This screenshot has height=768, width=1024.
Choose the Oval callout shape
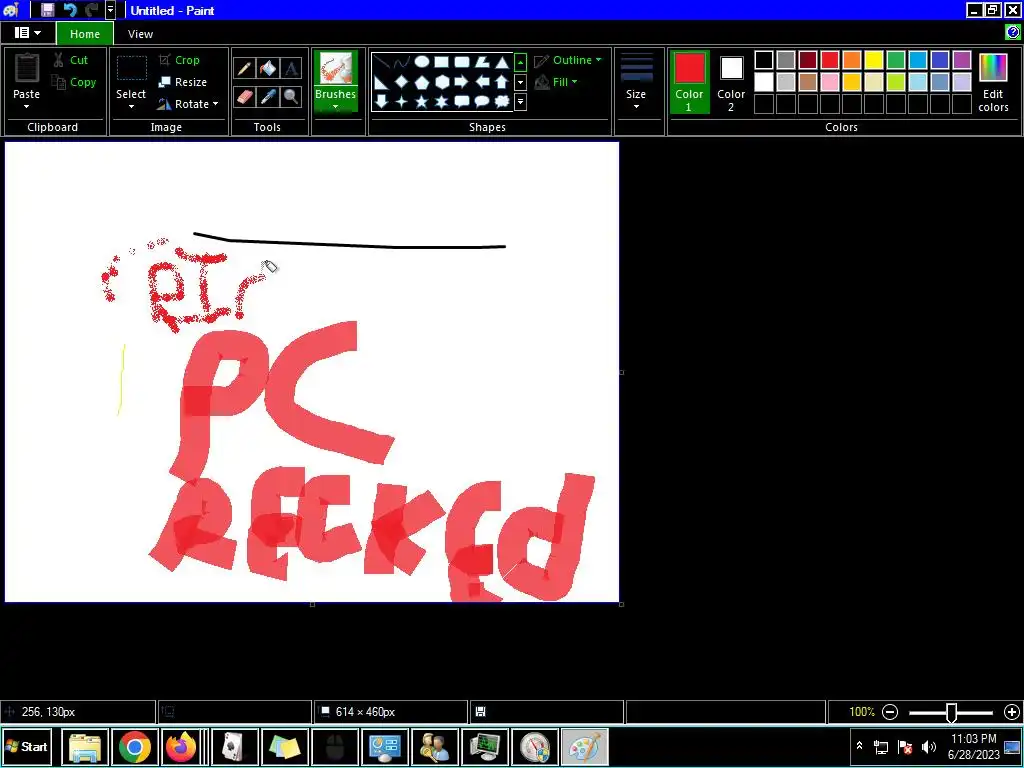482,101
